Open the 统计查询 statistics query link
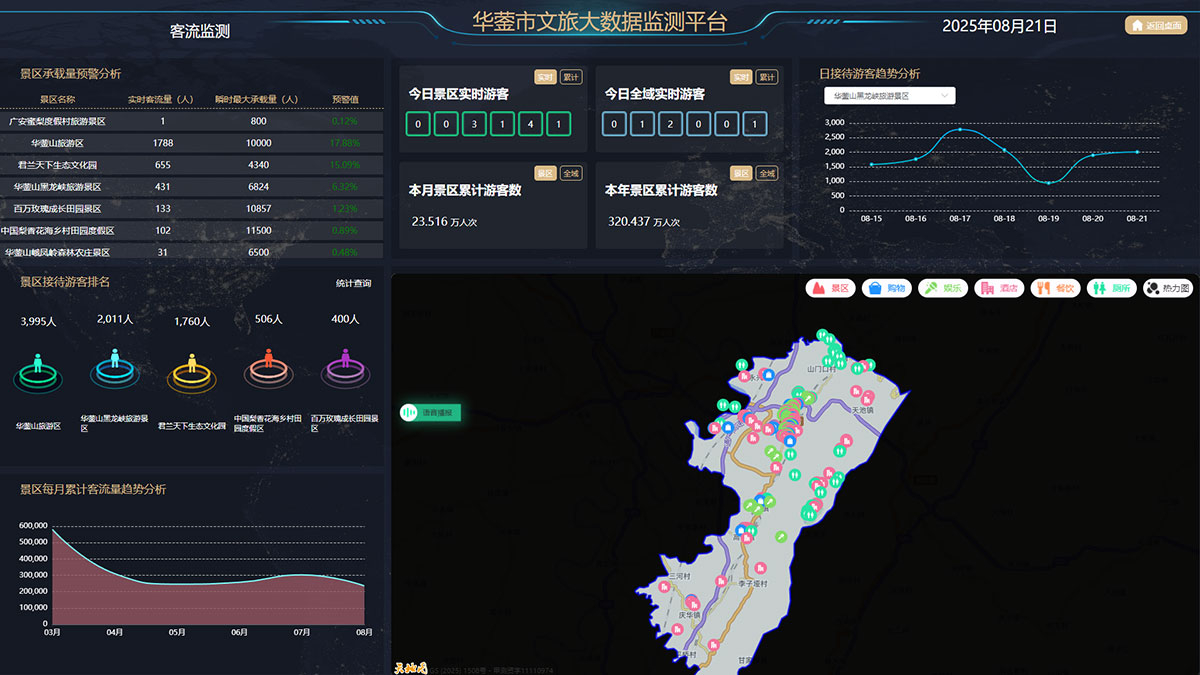The height and width of the screenshot is (675, 1200). click(x=353, y=284)
